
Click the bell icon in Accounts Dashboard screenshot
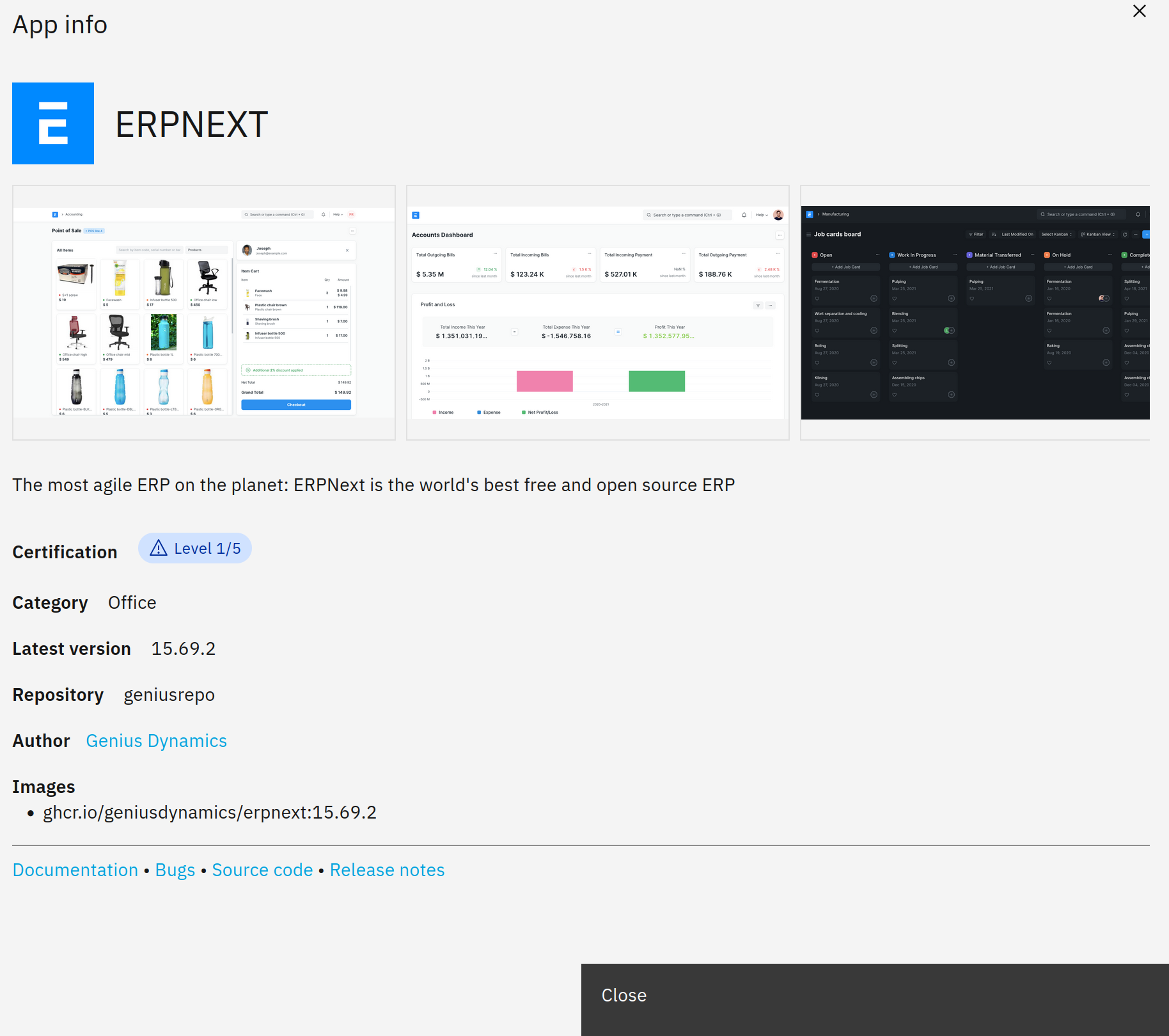click(x=744, y=215)
